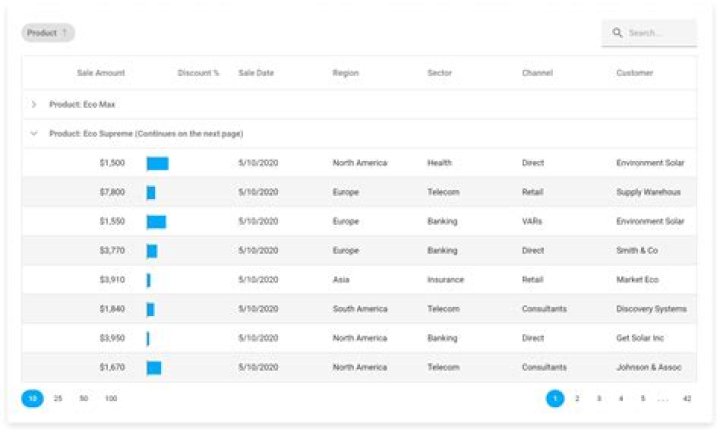
Task: Select page size 100
Action: point(111,398)
